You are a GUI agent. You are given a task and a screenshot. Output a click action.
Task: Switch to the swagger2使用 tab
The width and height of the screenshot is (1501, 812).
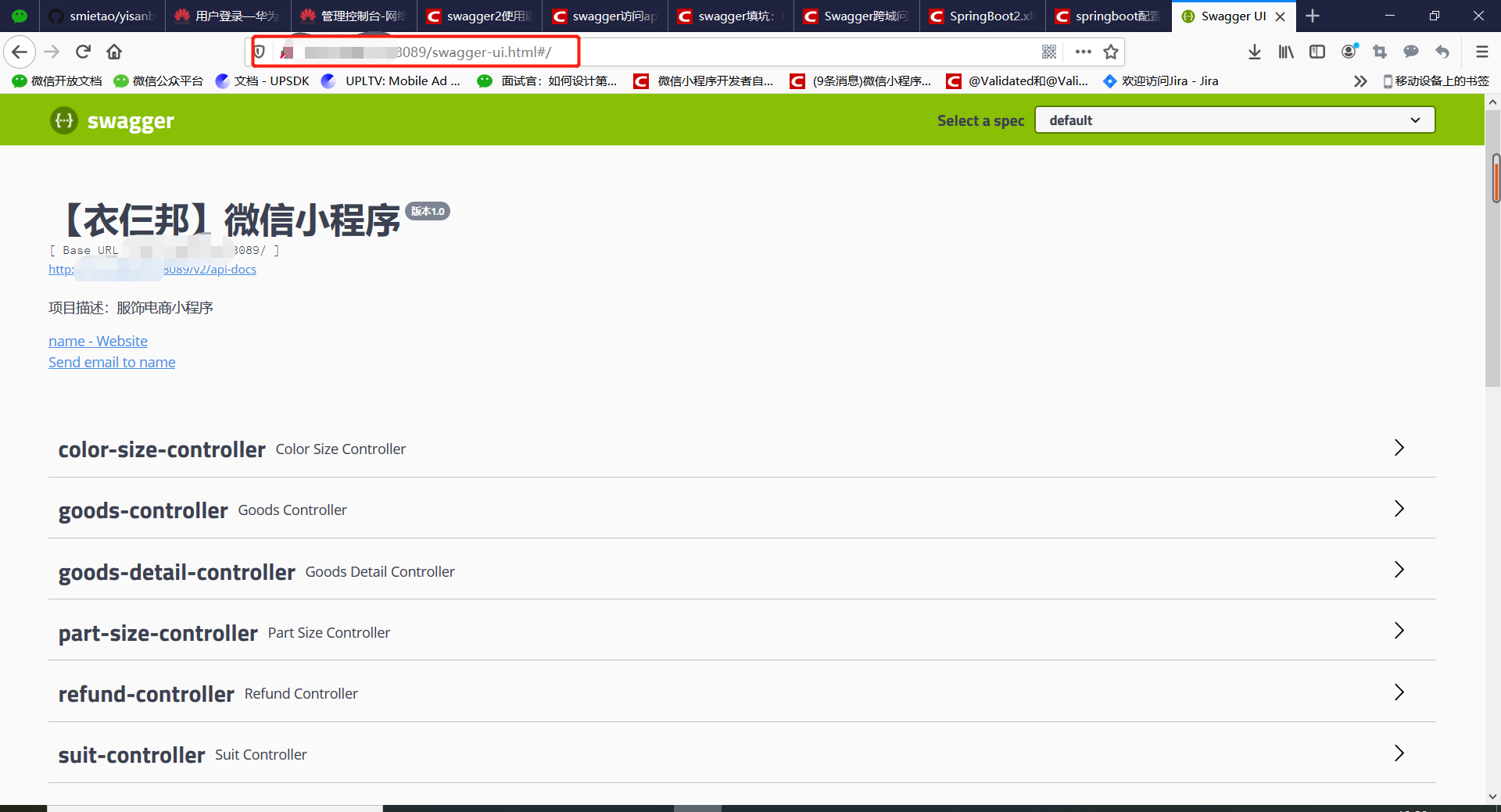coord(479,16)
